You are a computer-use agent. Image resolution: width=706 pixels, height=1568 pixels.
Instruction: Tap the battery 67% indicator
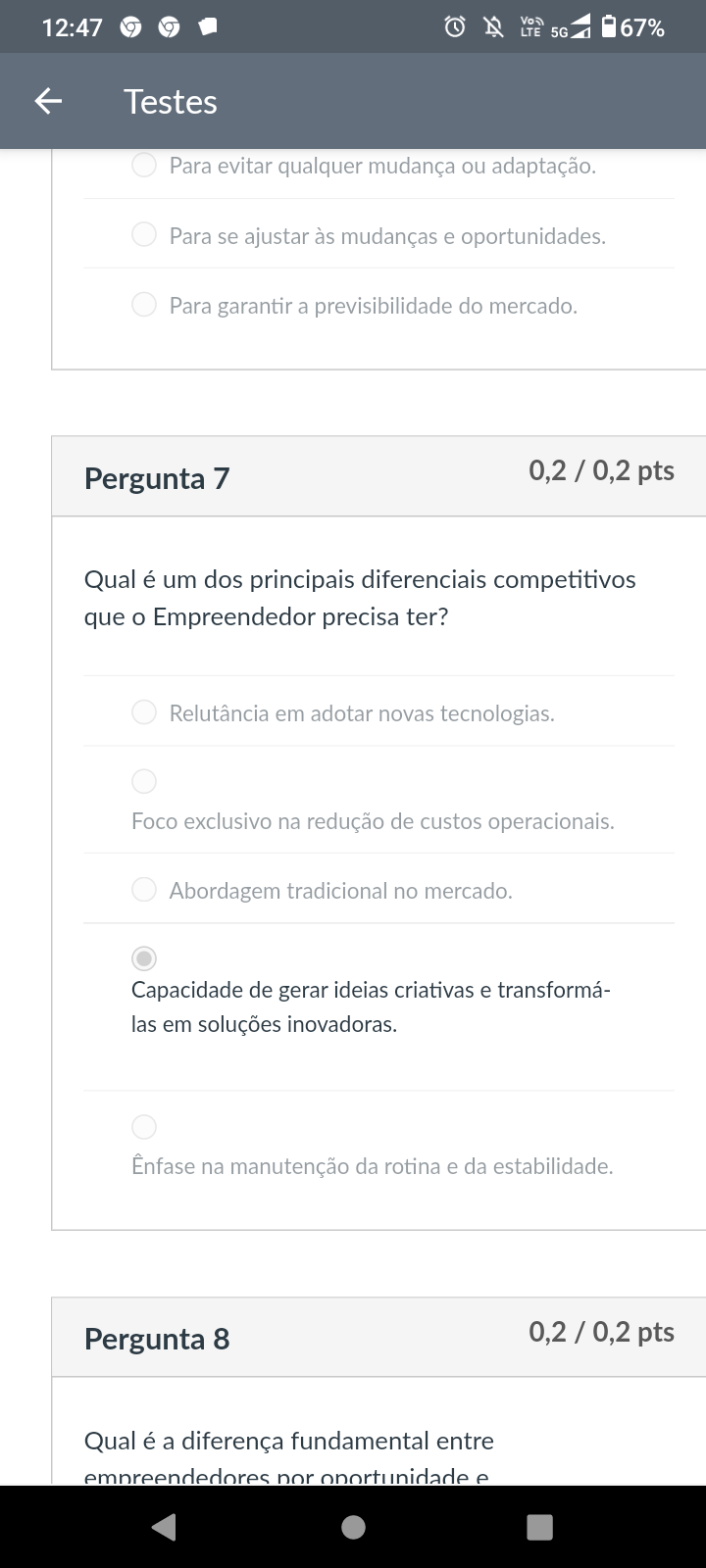633,27
